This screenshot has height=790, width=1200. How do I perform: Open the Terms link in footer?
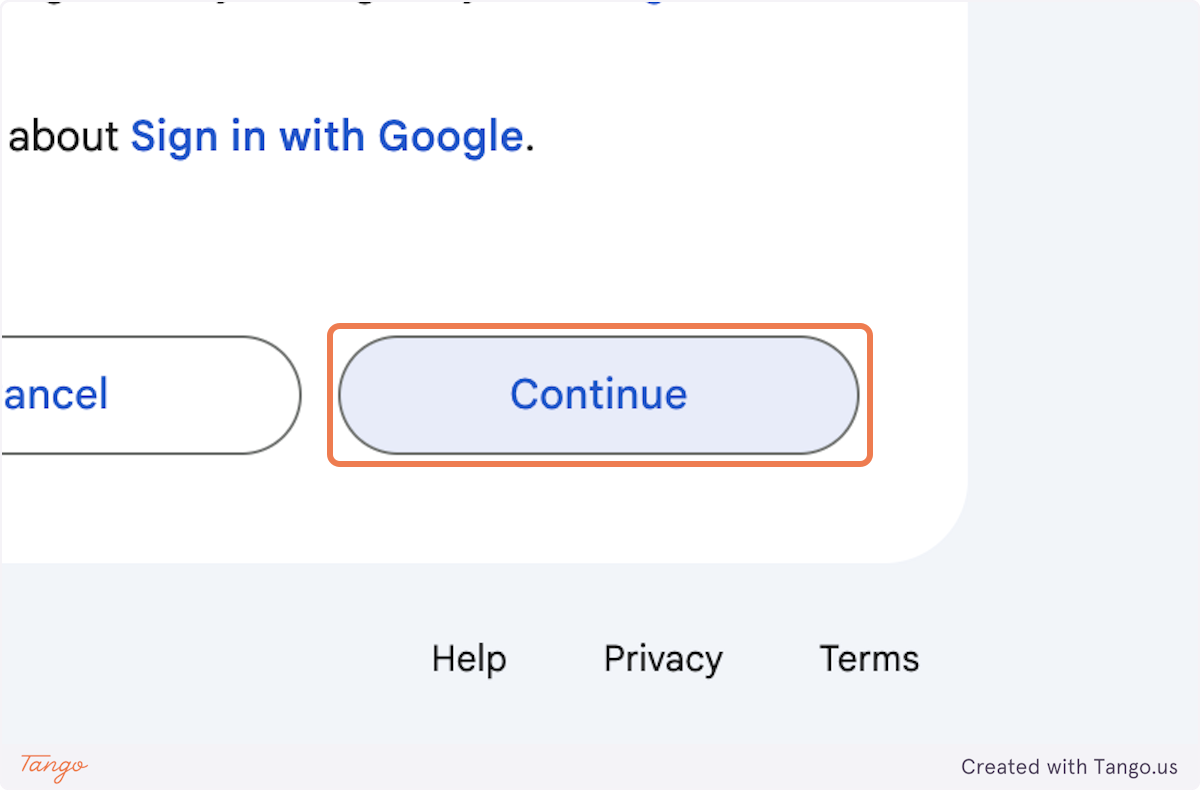tap(869, 659)
